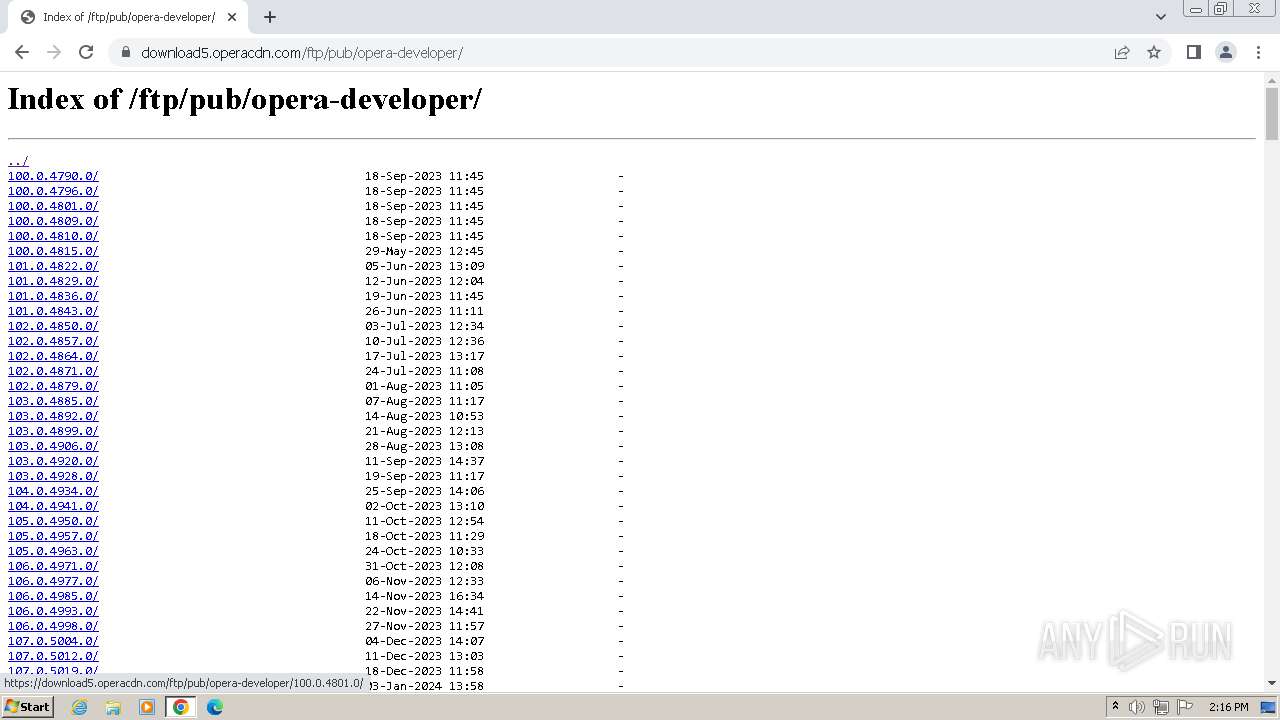Open the 103.0.4928.0/ directory
Viewport: 1280px width, 720px height.
pos(53,476)
